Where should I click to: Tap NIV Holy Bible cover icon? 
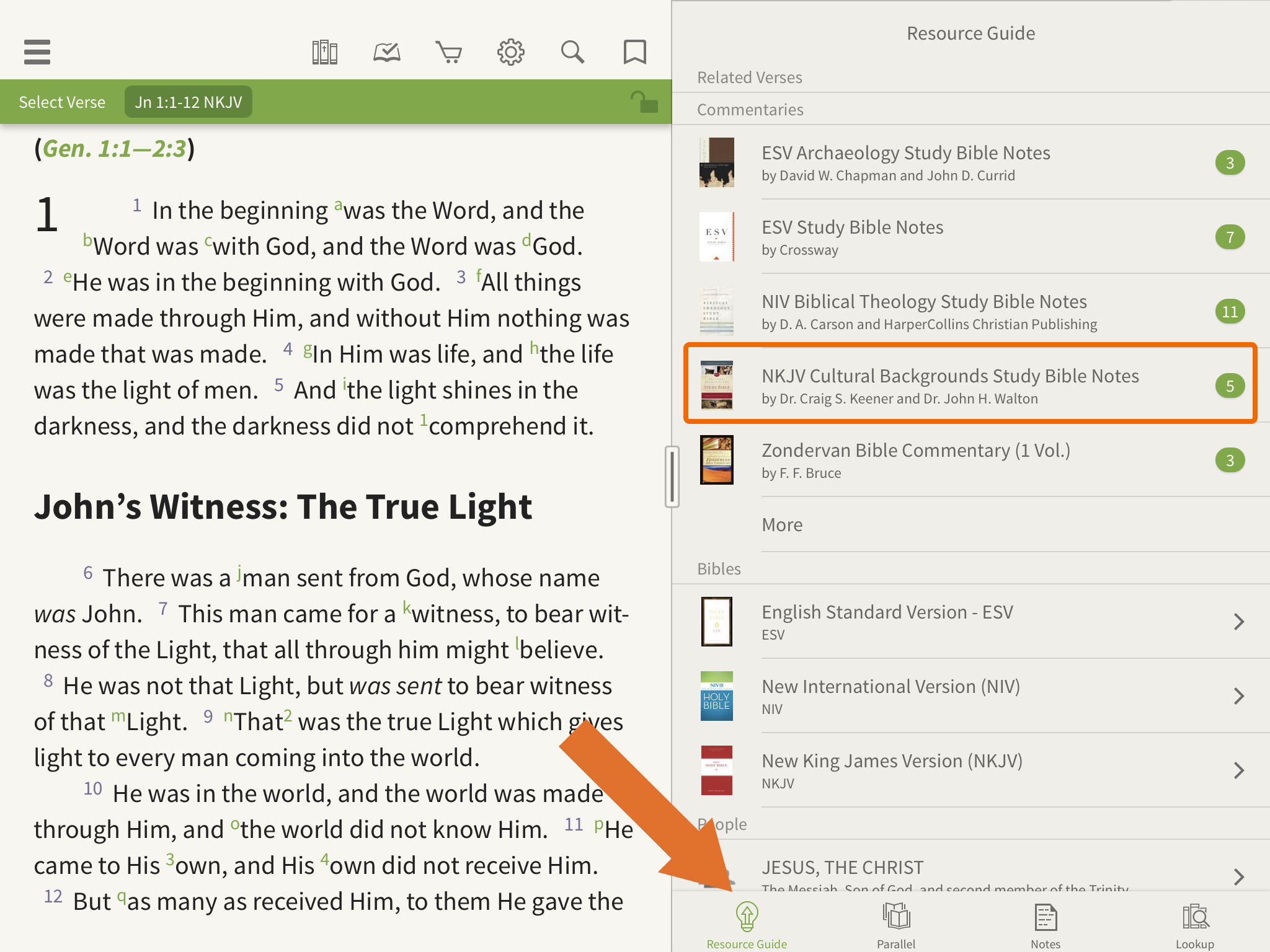(716, 696)
